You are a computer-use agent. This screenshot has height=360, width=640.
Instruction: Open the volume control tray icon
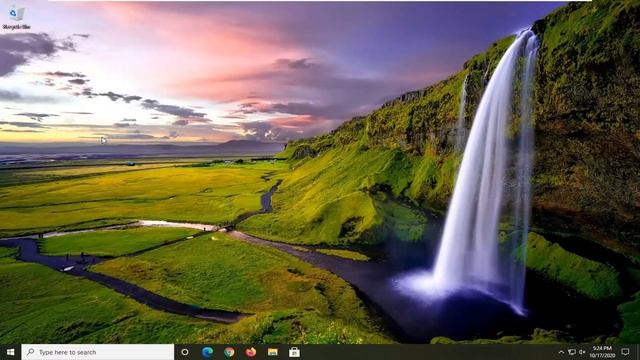coord(582,352)
